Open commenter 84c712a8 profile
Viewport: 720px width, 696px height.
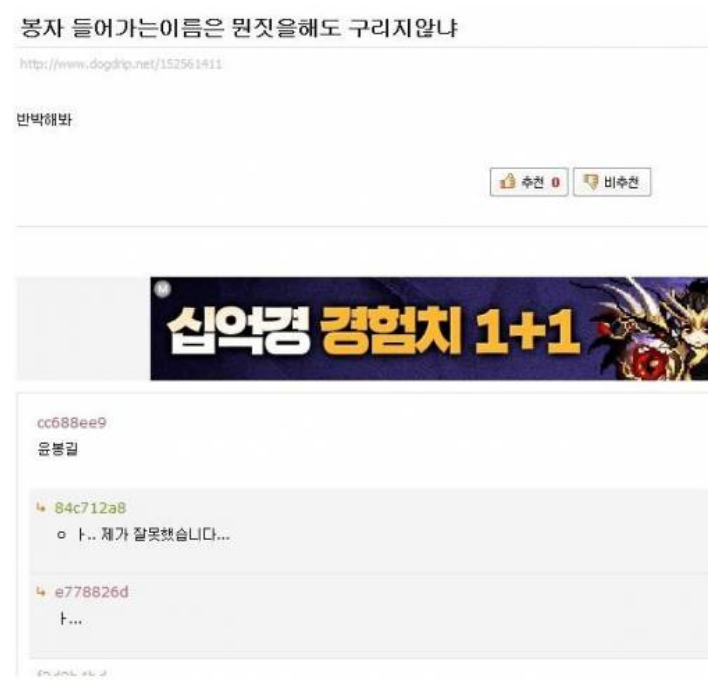[x=90, y=508]
